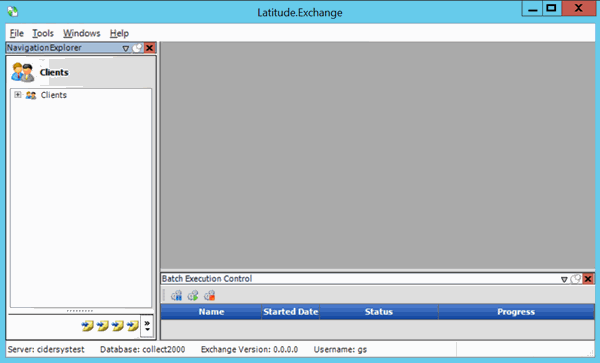This screenshot has width=600, height=363.
Task: Open the Windows menu
Action: coord(82,33)
